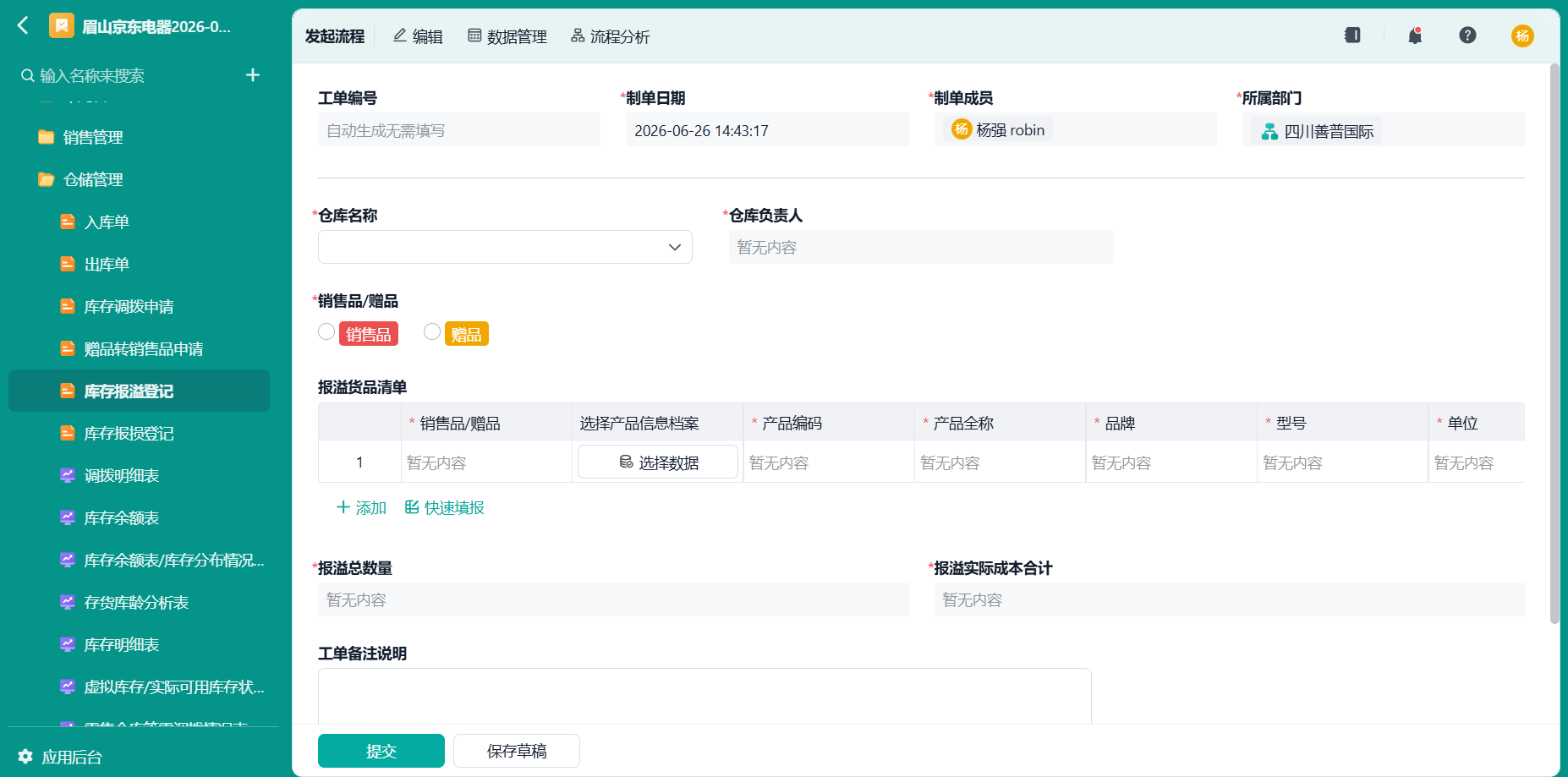Click the 报溢实际成本合计 field

pos(1229,599)
